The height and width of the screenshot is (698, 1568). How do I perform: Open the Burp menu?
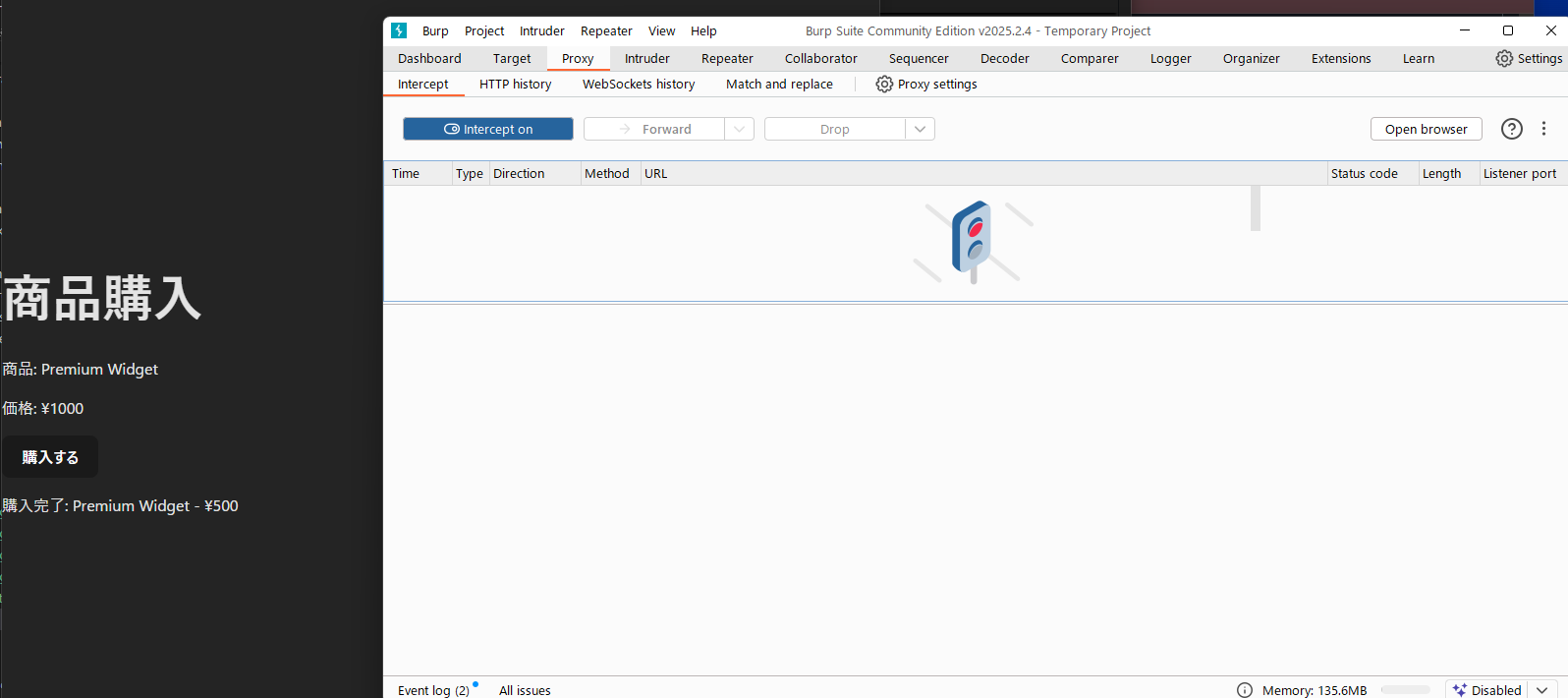coord(435,30)
